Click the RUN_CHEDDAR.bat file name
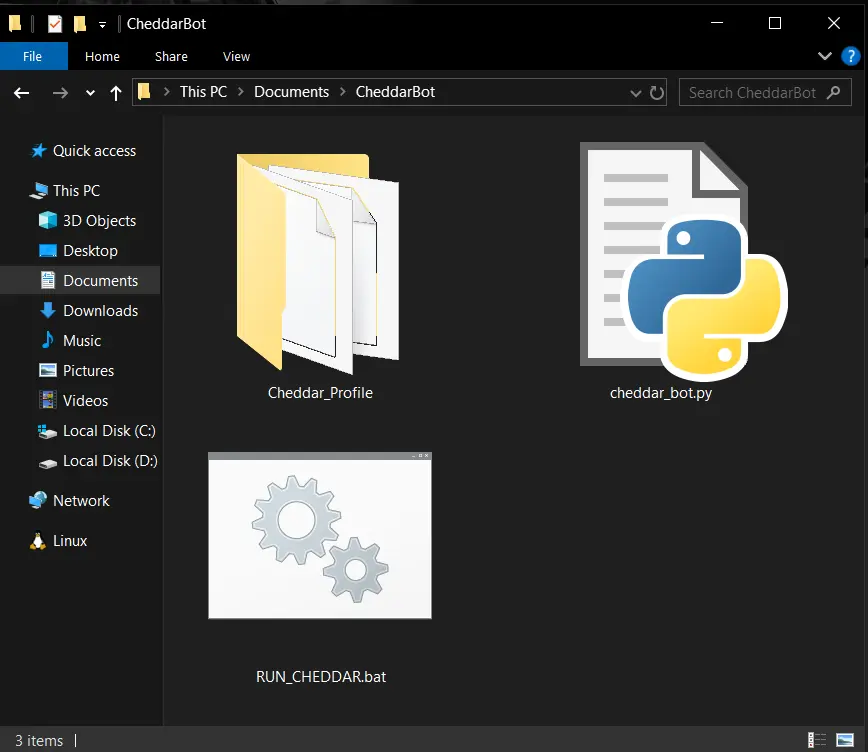Viewport: 868px width, 752px height. click(x=321, y=677)
